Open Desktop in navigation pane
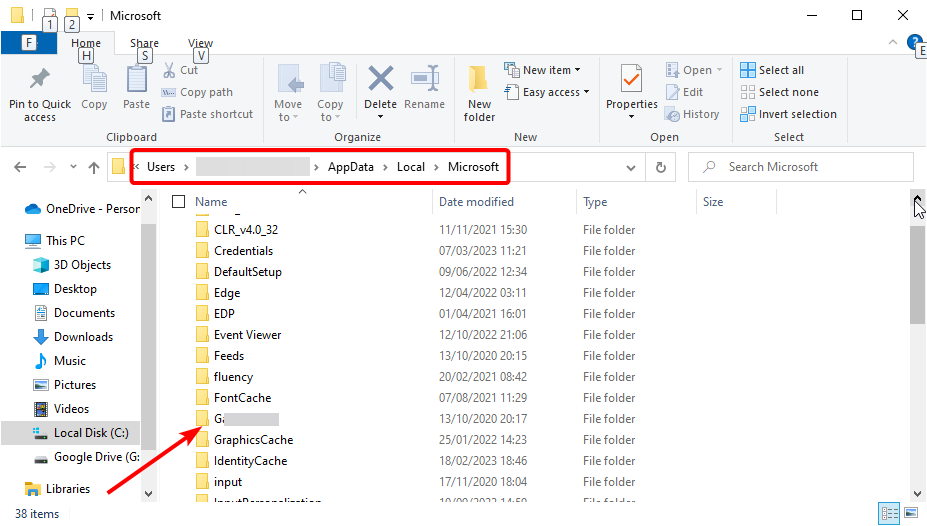This screenshot has height=526, width=927. pos(65,289)
